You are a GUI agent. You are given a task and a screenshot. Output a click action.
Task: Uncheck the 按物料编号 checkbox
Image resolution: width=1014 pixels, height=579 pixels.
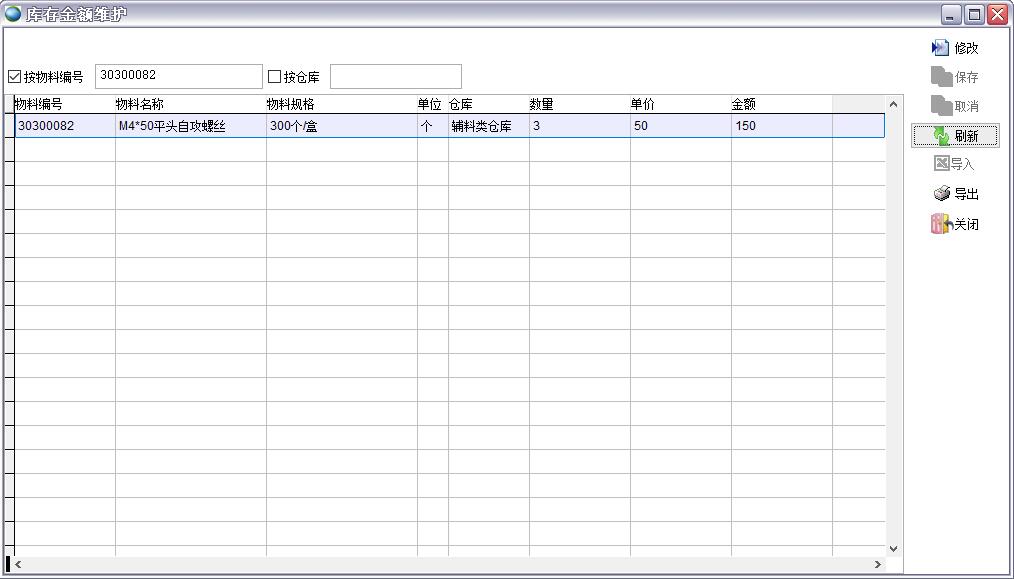15,77
